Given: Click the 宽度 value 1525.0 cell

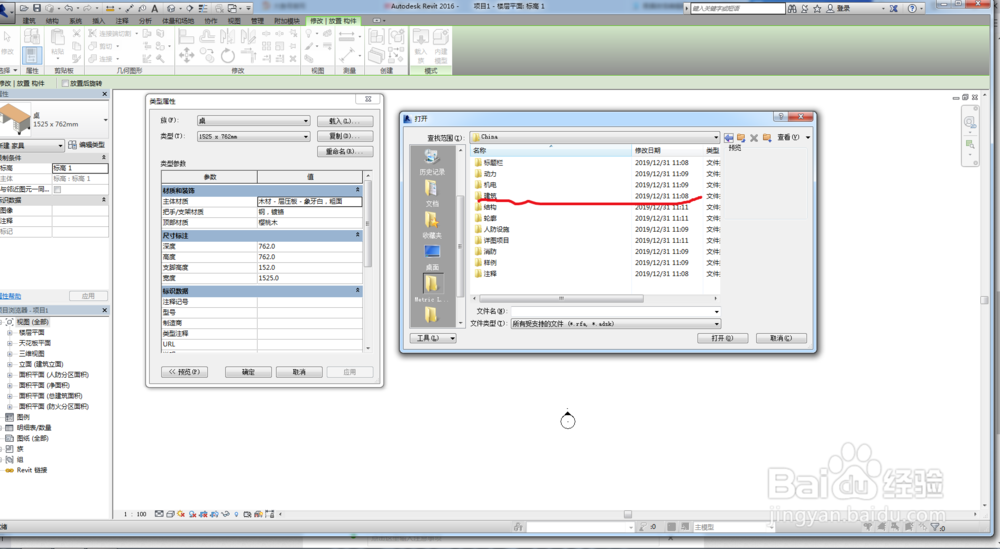Looking at the screenshot, I should pos(309,278).
